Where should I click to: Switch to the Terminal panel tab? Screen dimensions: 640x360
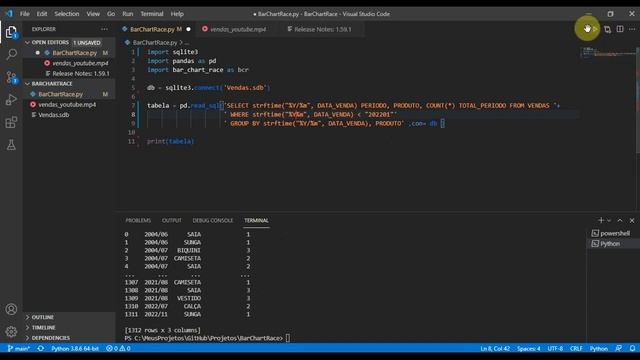256,220
